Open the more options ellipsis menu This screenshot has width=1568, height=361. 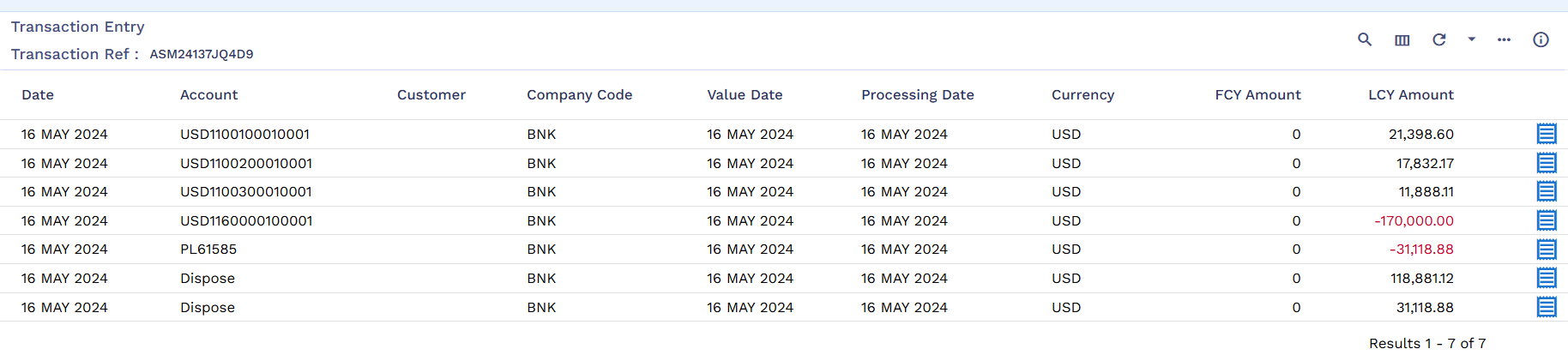click(1505, 39)
